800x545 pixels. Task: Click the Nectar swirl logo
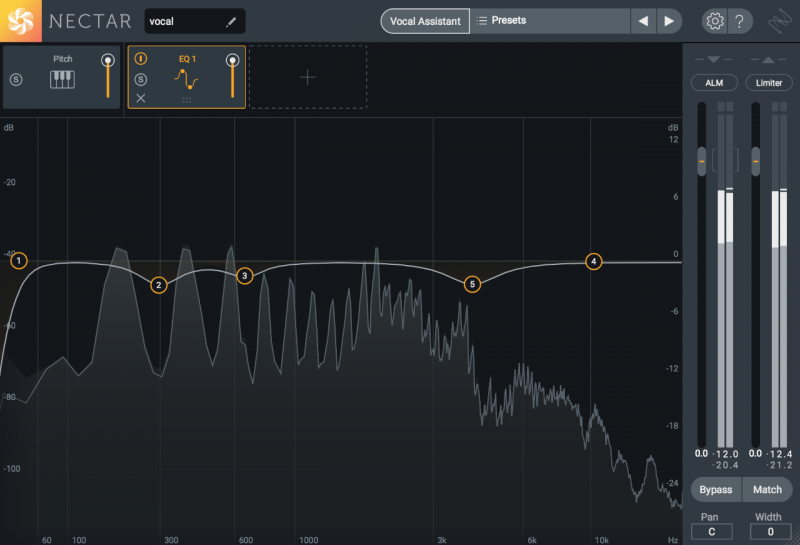click(20, 21)
